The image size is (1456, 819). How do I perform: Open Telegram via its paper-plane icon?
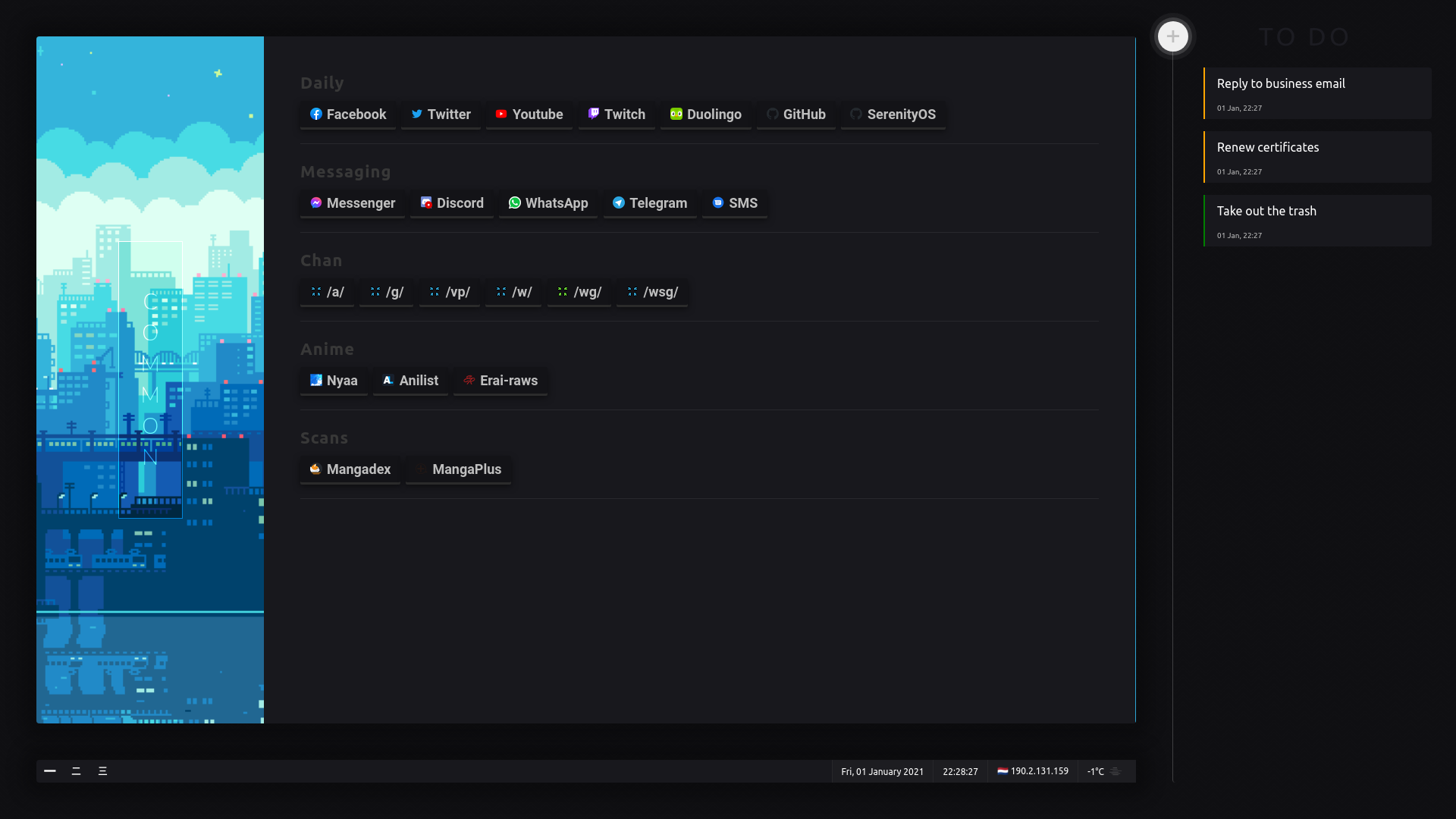tap(619, 203)
